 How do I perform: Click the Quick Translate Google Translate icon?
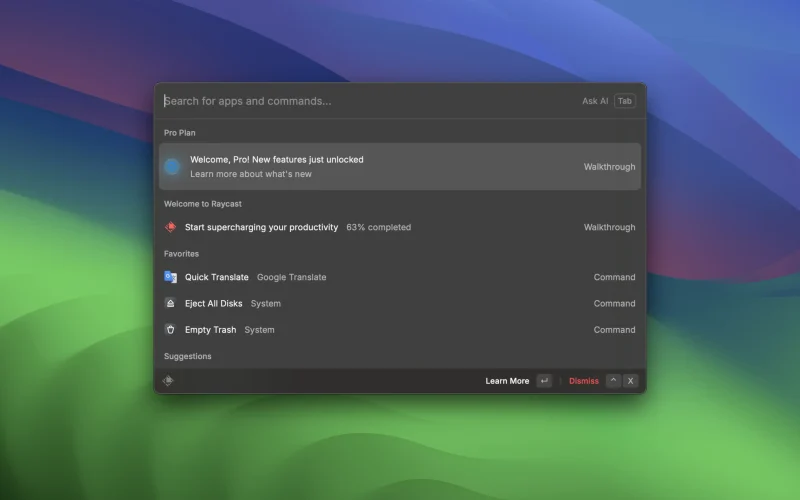click(170, 277)
